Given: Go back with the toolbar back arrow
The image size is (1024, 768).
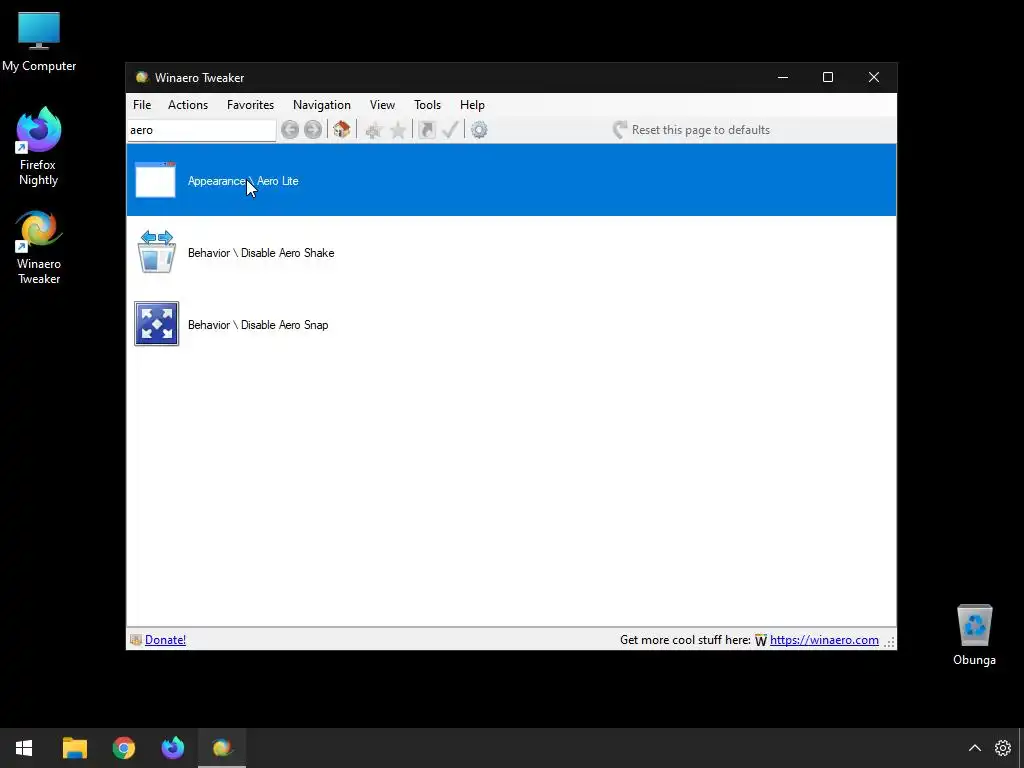Looking at the screenshot, I should [290, 129].
